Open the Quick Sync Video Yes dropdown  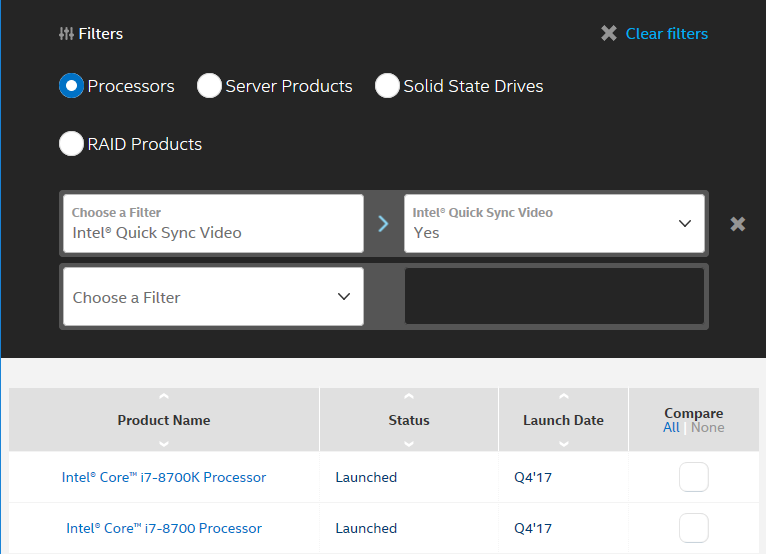554,224
